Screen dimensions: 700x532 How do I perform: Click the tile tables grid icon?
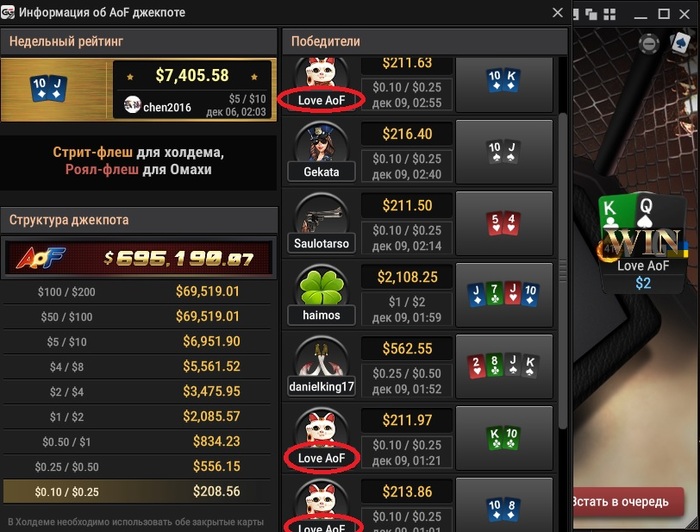(x=609, y=14)
